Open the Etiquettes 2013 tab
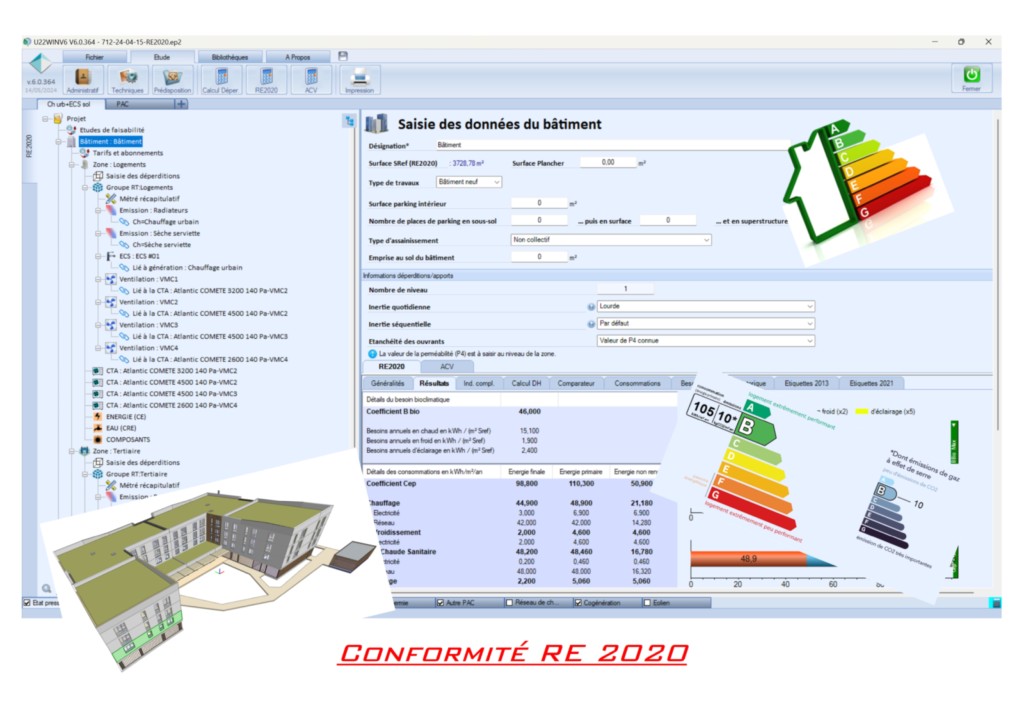 (x=806, y=383)
